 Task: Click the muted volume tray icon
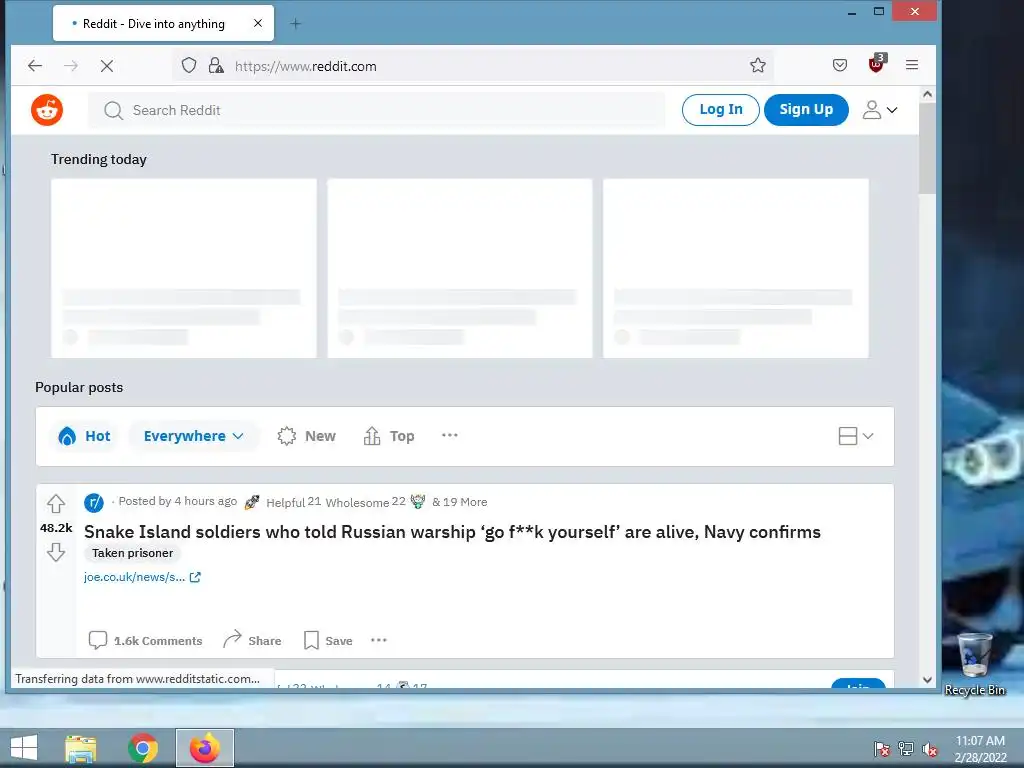930,749
